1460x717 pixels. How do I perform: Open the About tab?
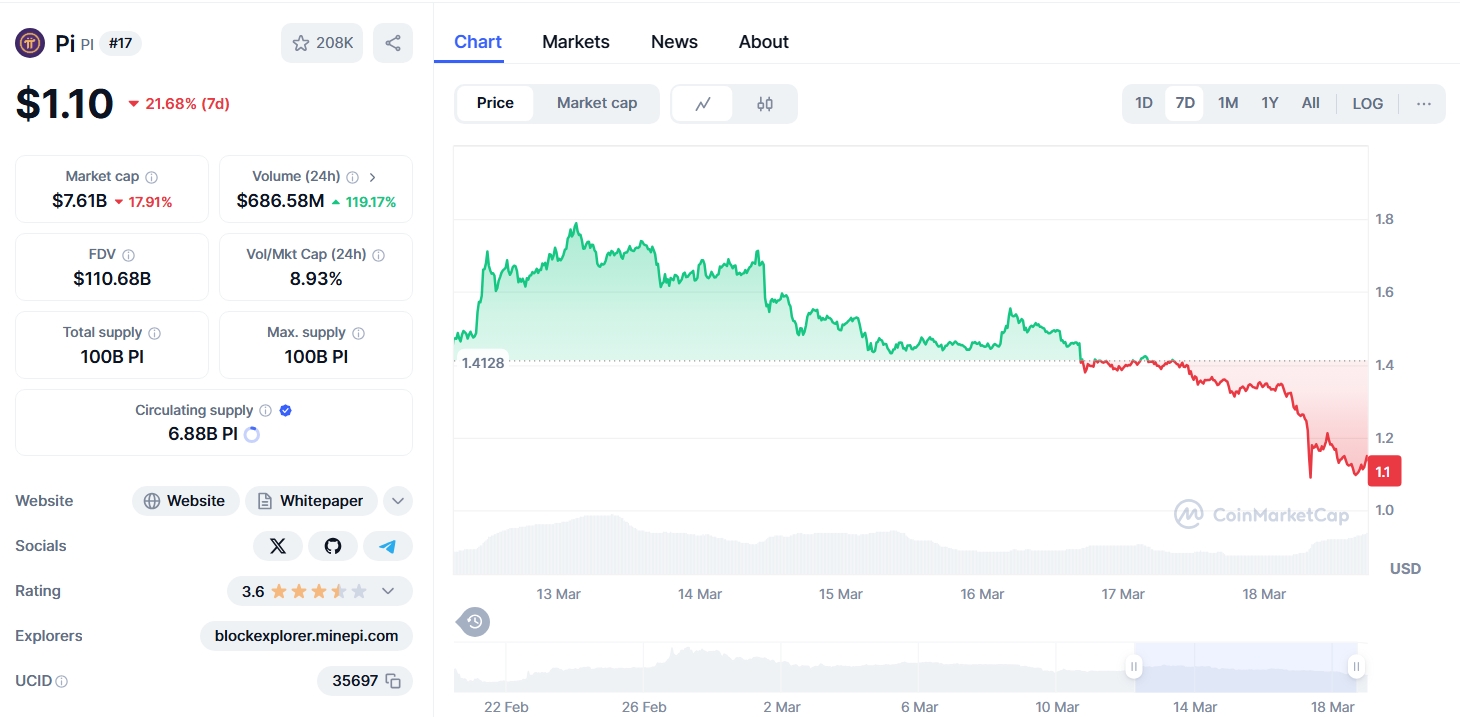pyautogui.click(x=764, y=42)
